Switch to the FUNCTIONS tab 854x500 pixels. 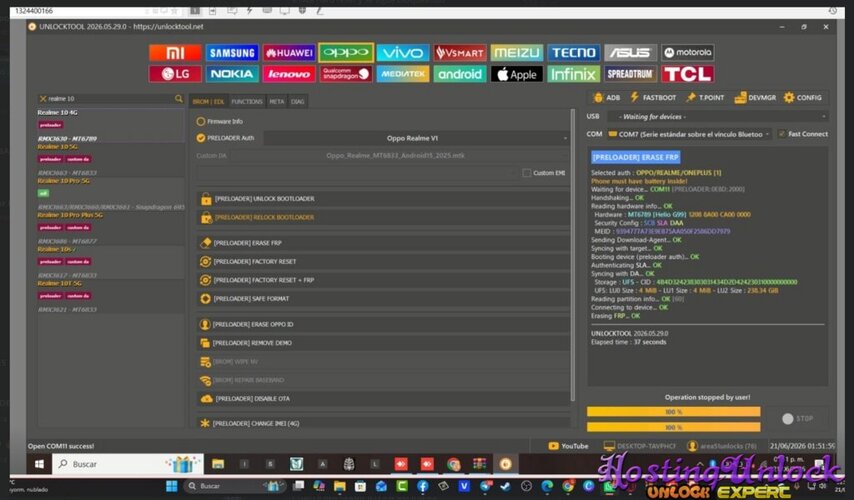[x=247, y=101]
